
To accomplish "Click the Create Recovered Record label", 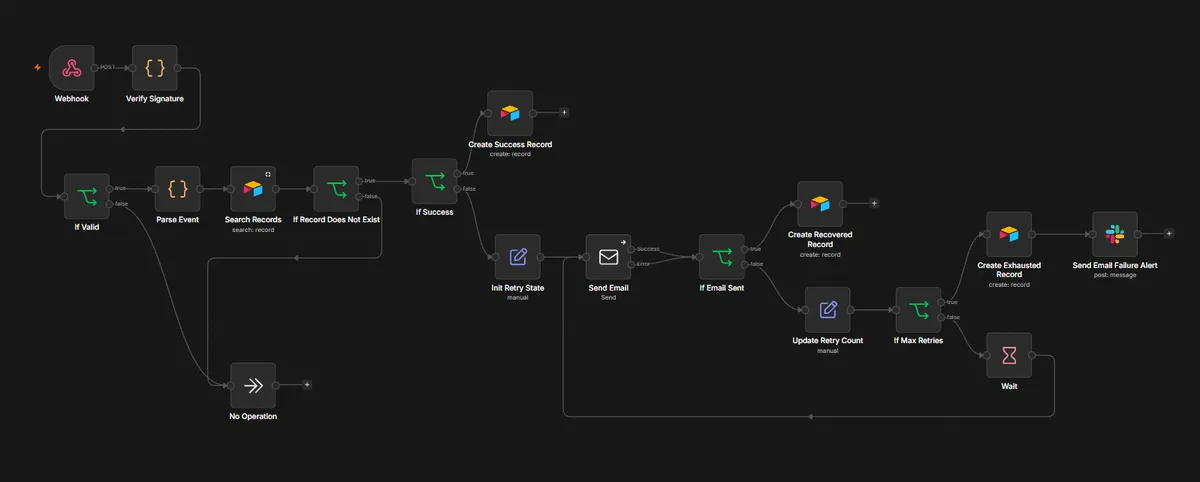I will 820,240.
